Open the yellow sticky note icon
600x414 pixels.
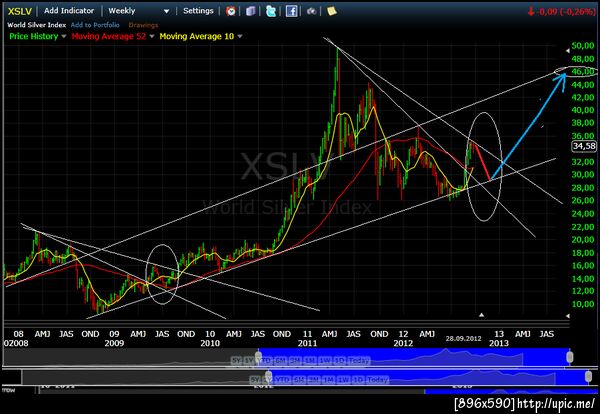(331, 11)
